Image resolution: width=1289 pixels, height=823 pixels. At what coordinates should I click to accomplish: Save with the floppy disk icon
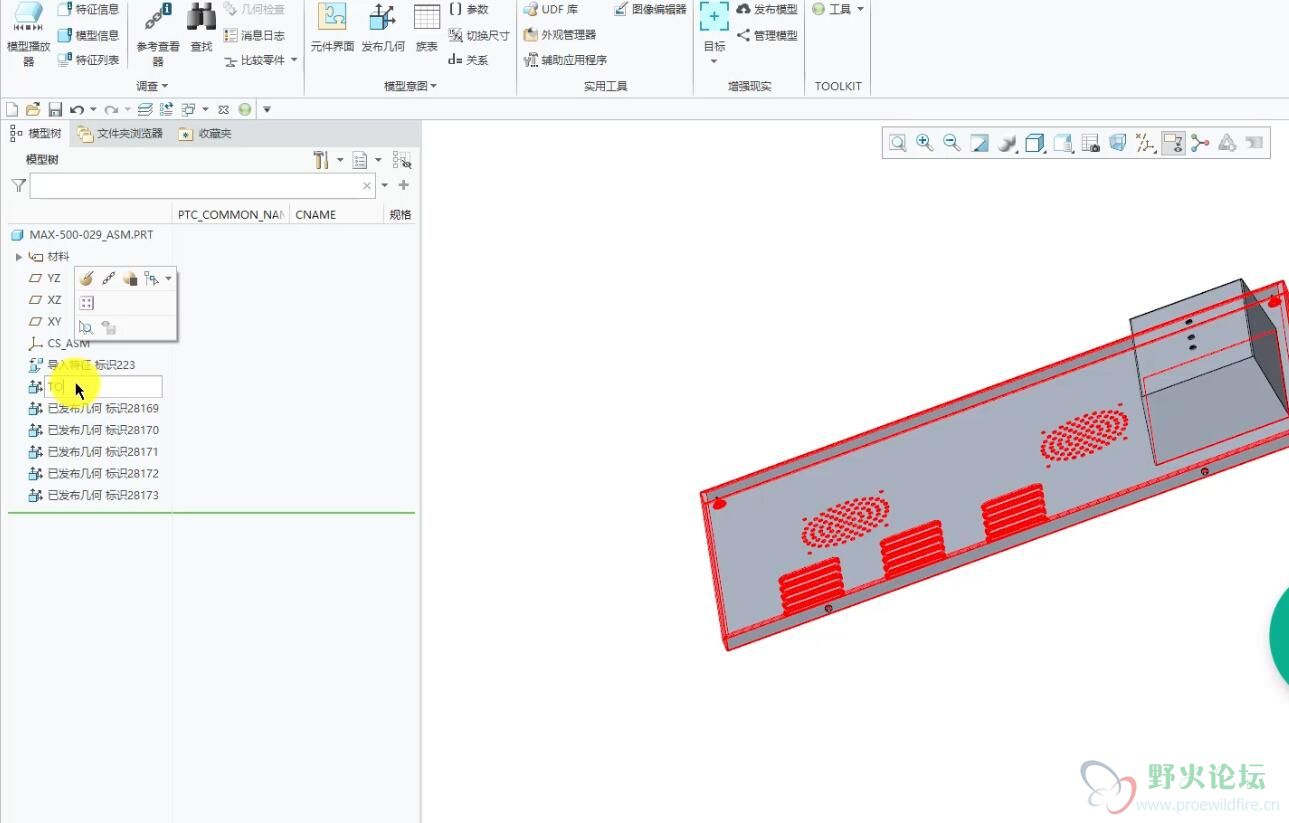click(55, 109)
